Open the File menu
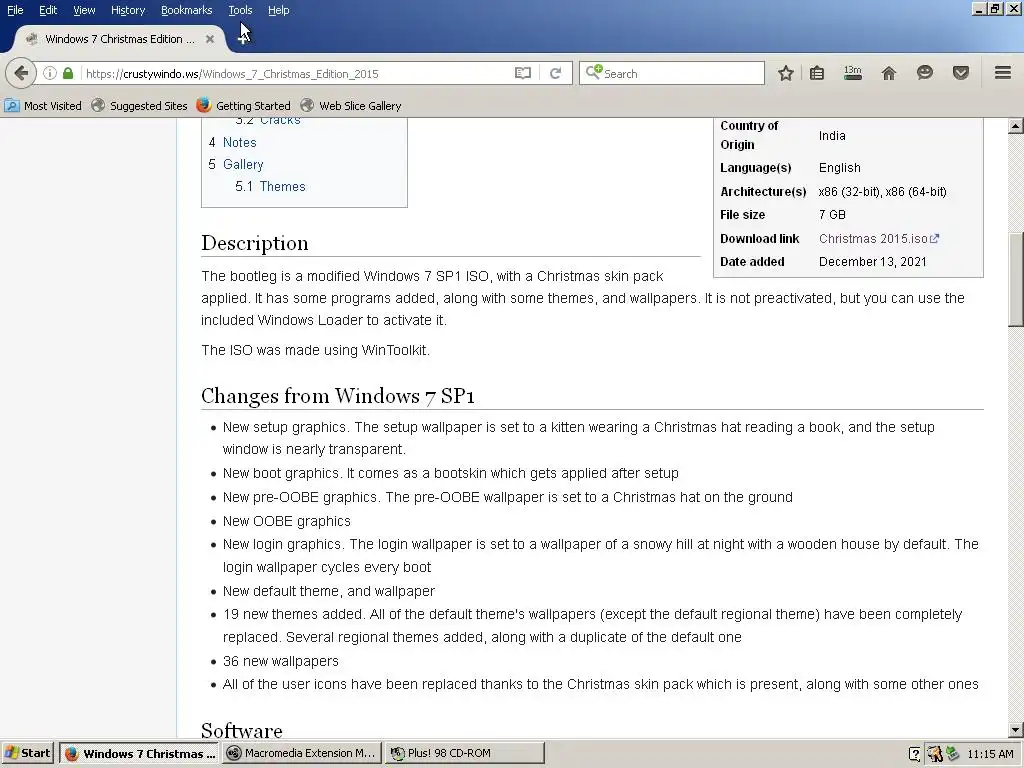Viewport: 1024px width, 768px height. point(15,10)
